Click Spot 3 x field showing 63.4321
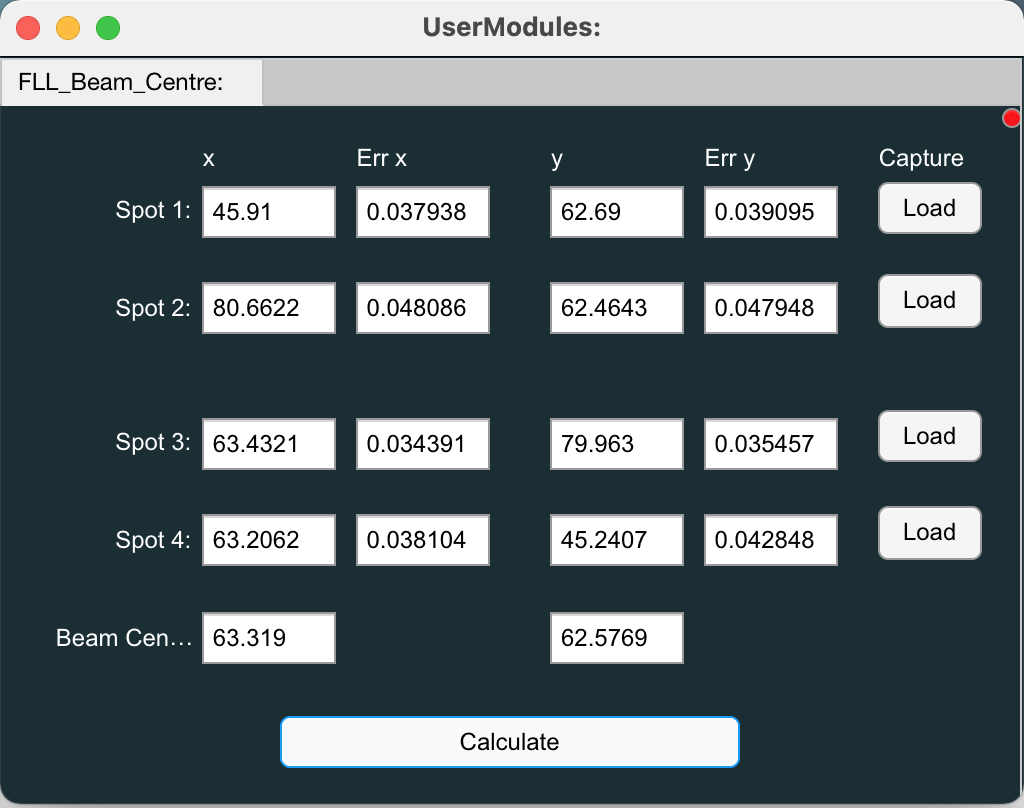 point(268,444)
